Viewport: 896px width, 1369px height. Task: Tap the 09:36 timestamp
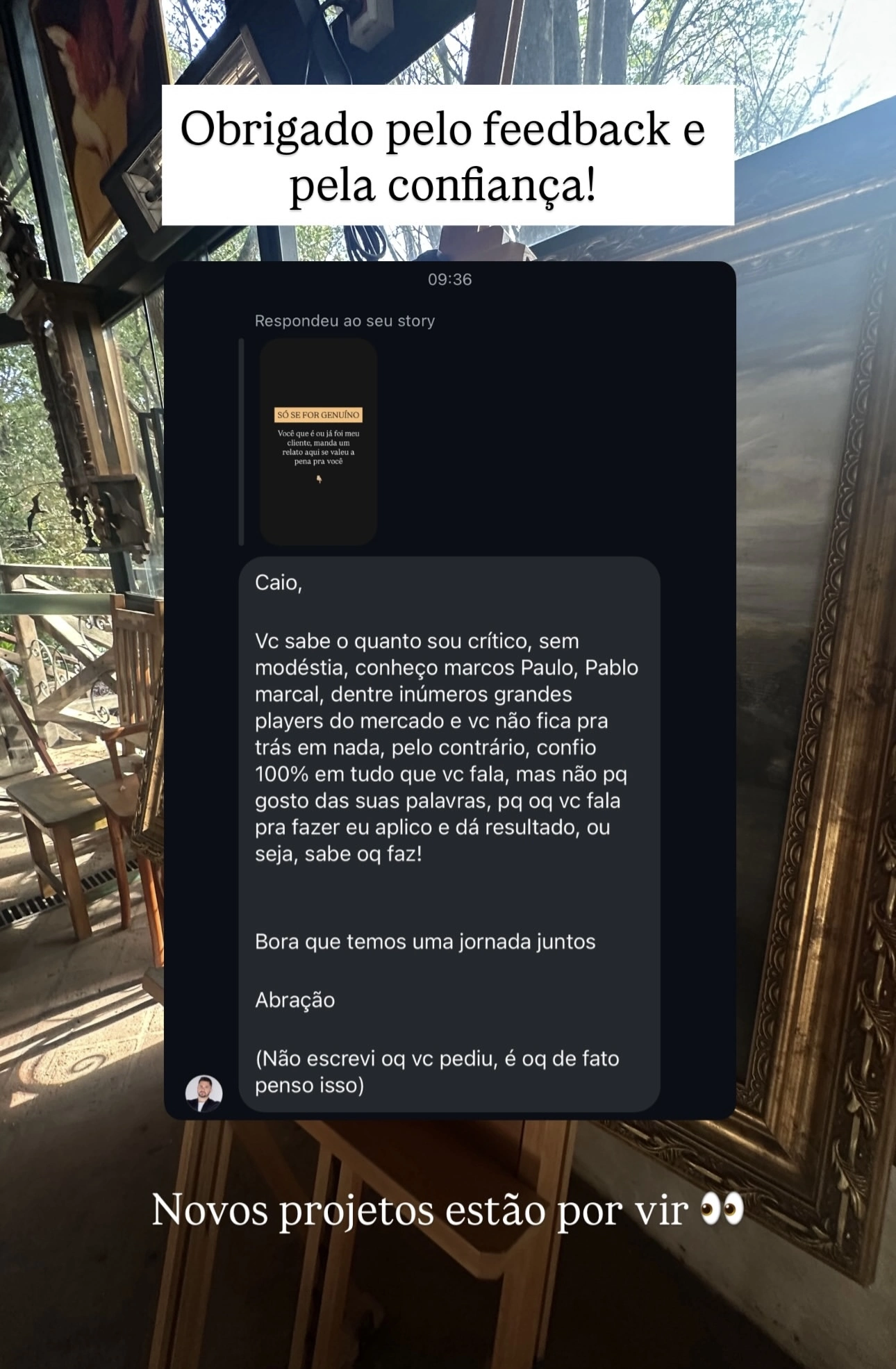pos(449,279)
